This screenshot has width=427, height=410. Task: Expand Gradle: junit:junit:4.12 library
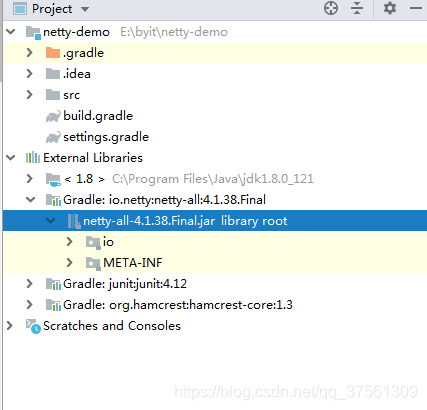click(30, 284)
